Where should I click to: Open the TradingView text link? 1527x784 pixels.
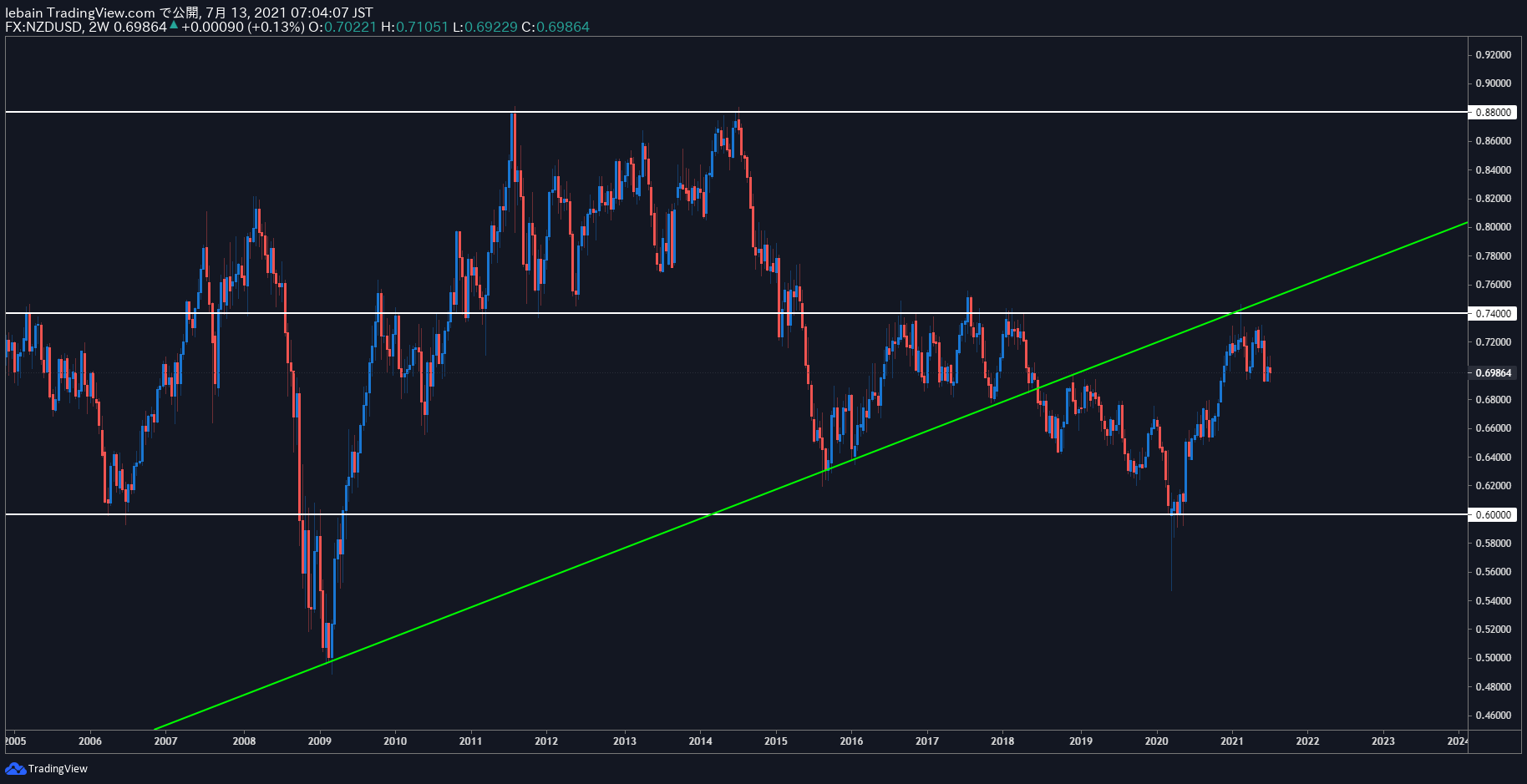[x=58, y=769]
